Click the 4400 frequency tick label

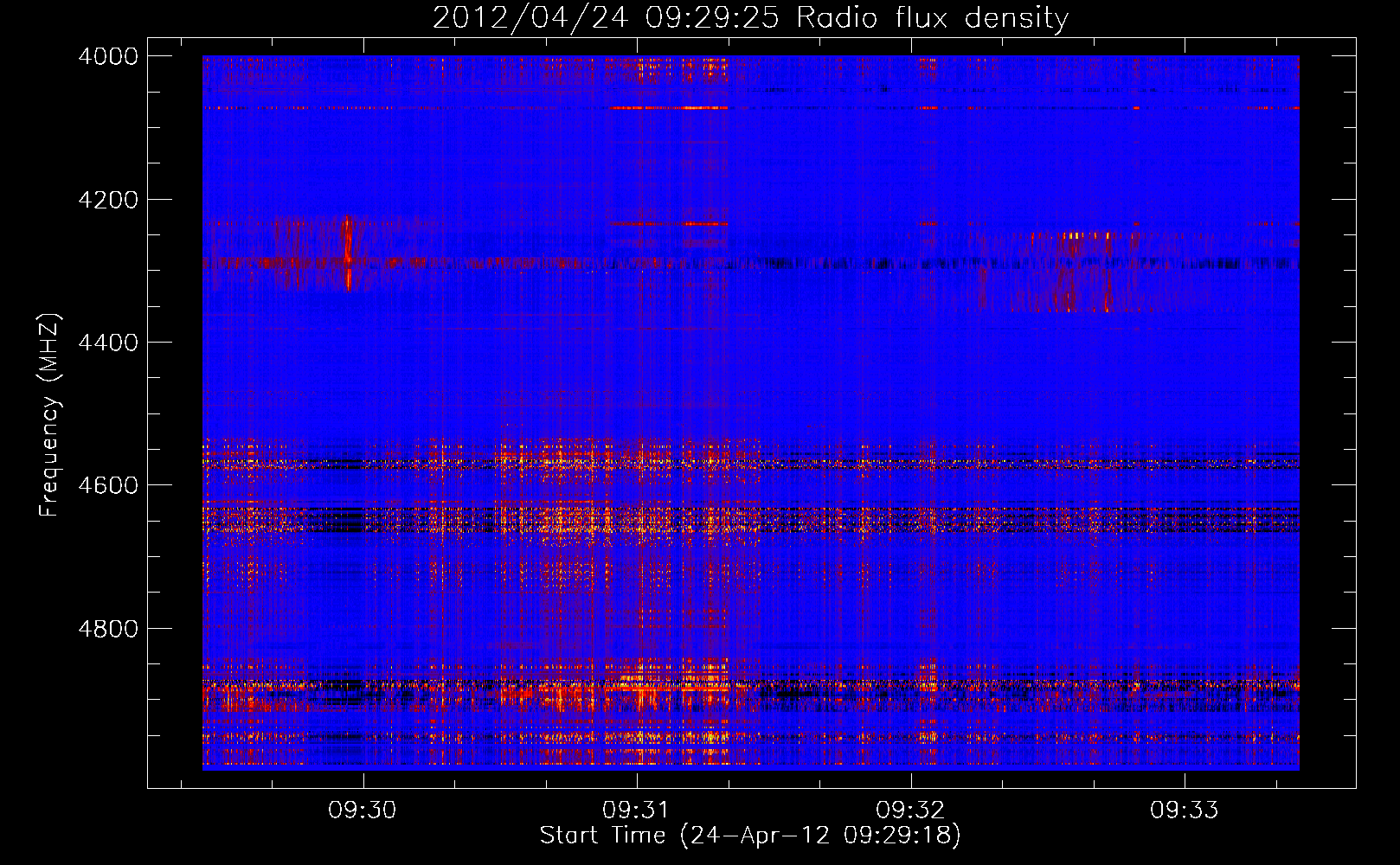pos(108,343)
